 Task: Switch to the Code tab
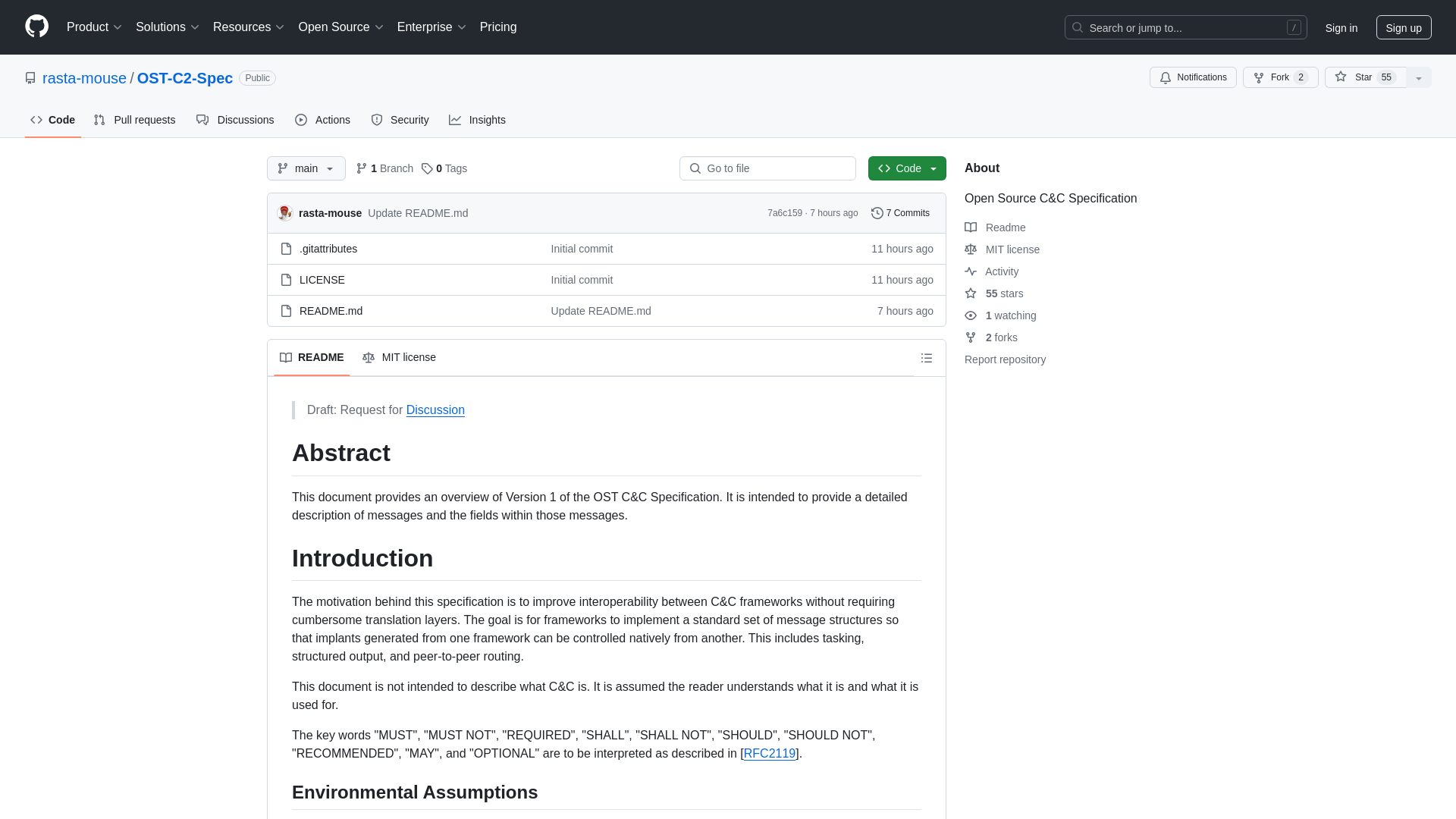point(53,120)
